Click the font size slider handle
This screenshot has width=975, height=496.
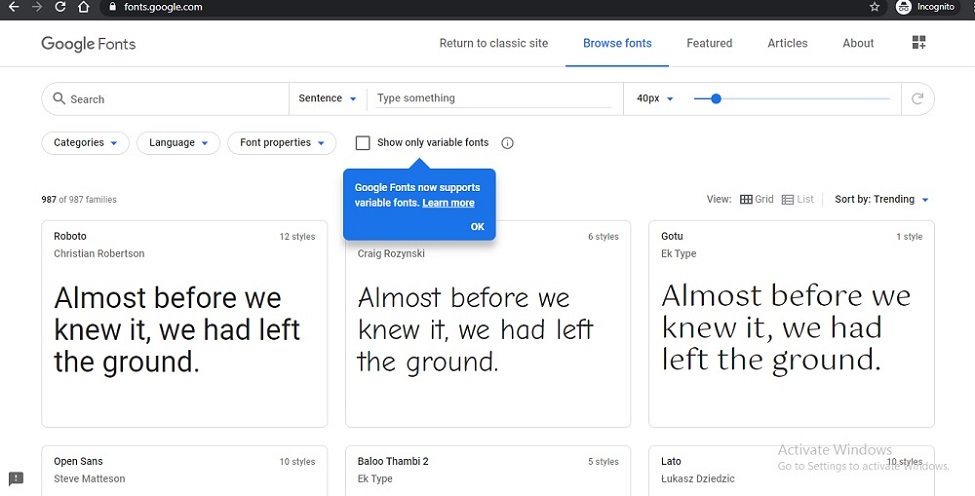[x=716, y=98]
